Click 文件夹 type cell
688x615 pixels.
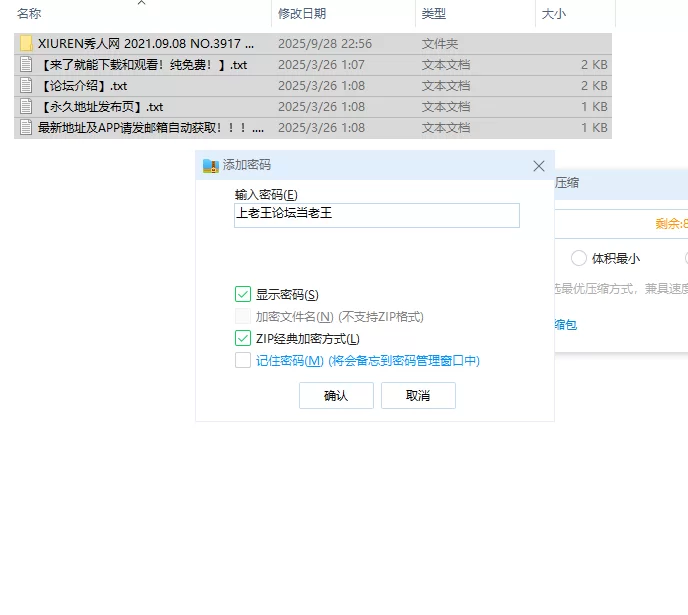point(440,43)
